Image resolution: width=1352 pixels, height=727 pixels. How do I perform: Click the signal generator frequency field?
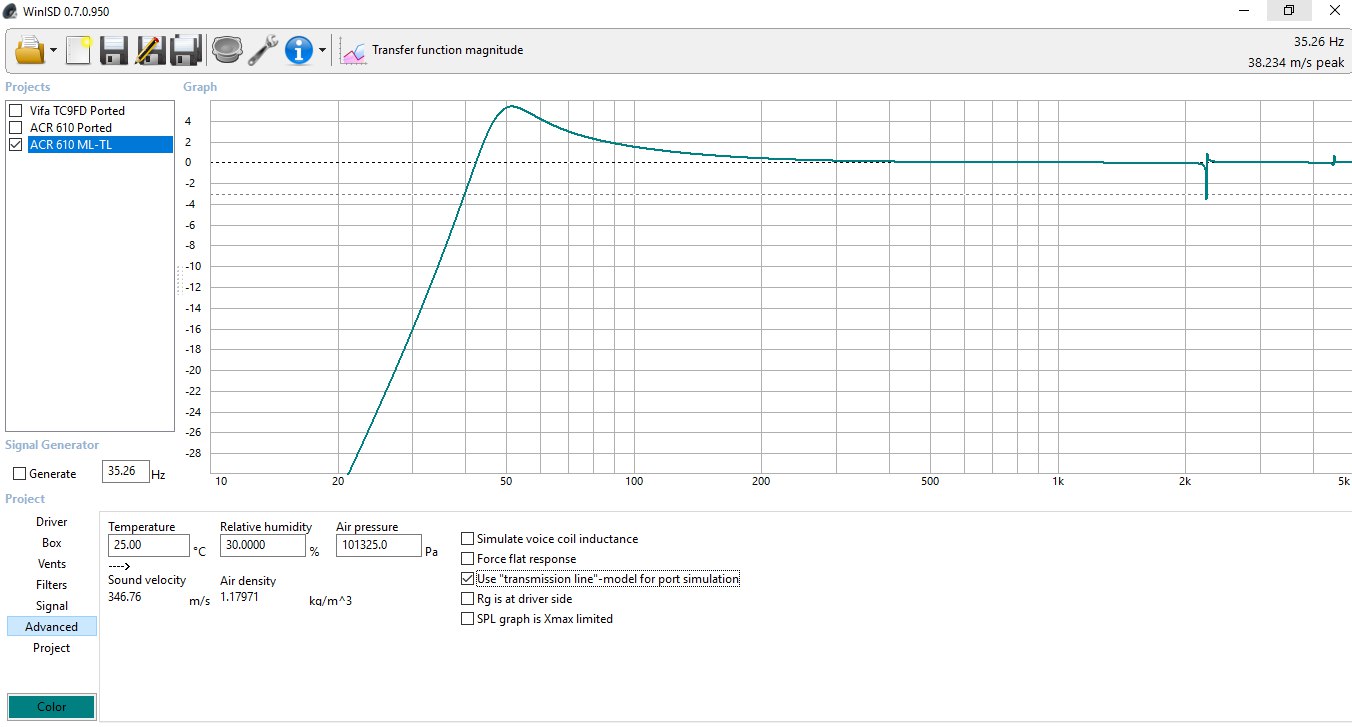tap(126, 472)
